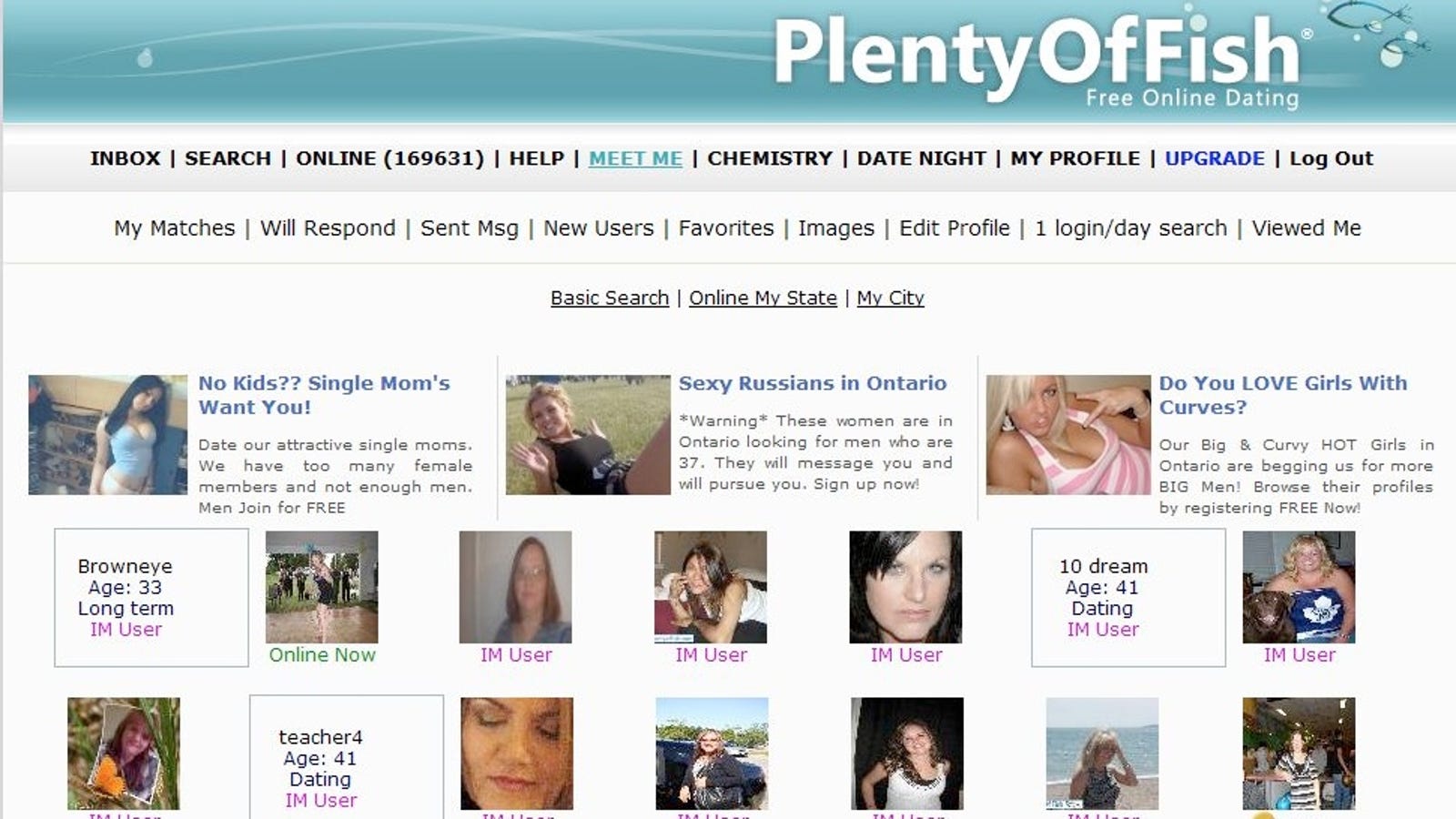Click the UPGRADE link
Screen dimensions: 1456x819
click(1215, 158)
